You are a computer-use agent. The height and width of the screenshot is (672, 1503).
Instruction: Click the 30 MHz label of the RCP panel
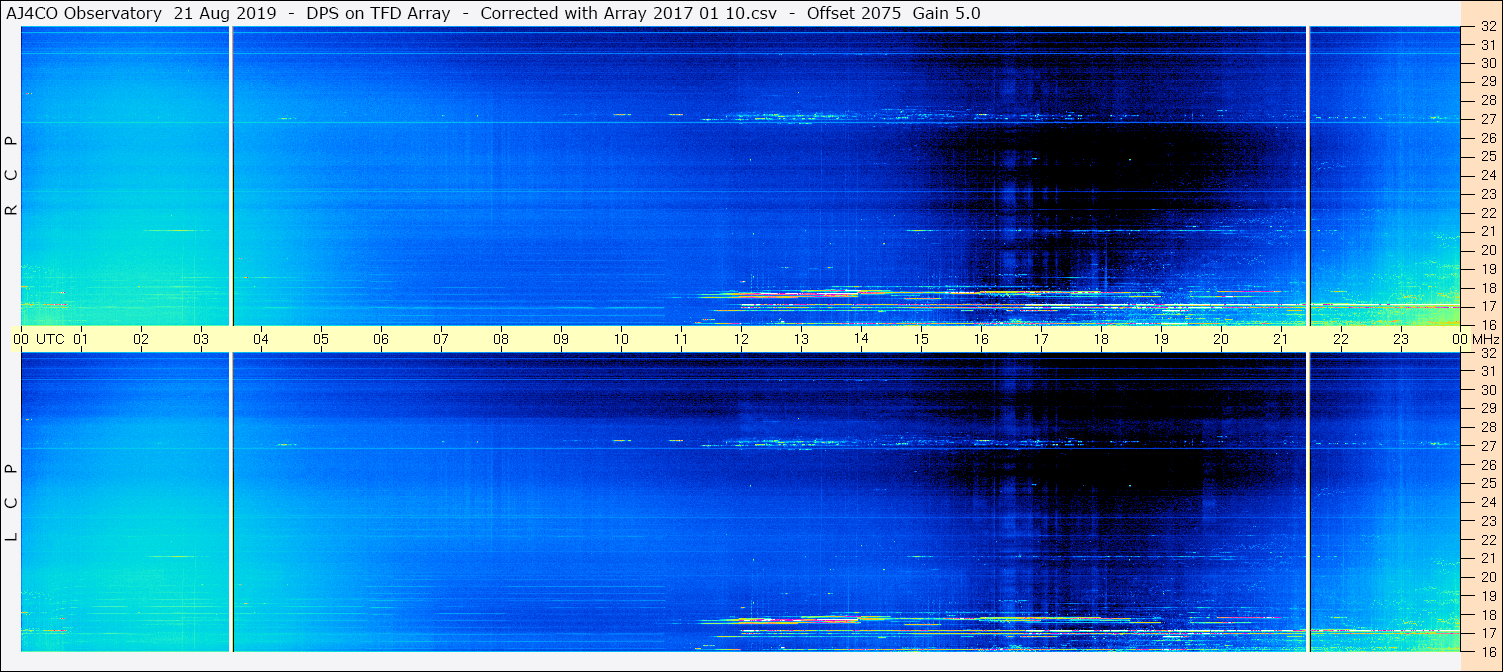[x=1488, y=63]
